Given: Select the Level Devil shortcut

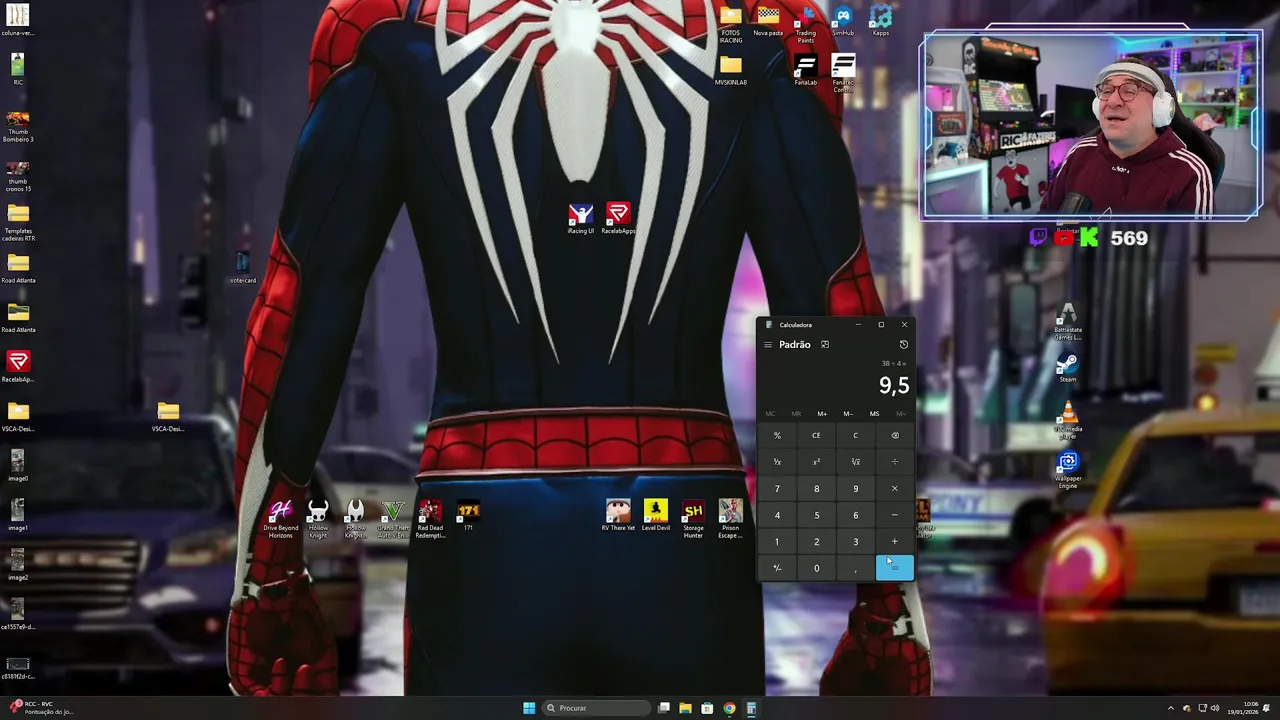Looking at the screenshot, I should point(655,517).
